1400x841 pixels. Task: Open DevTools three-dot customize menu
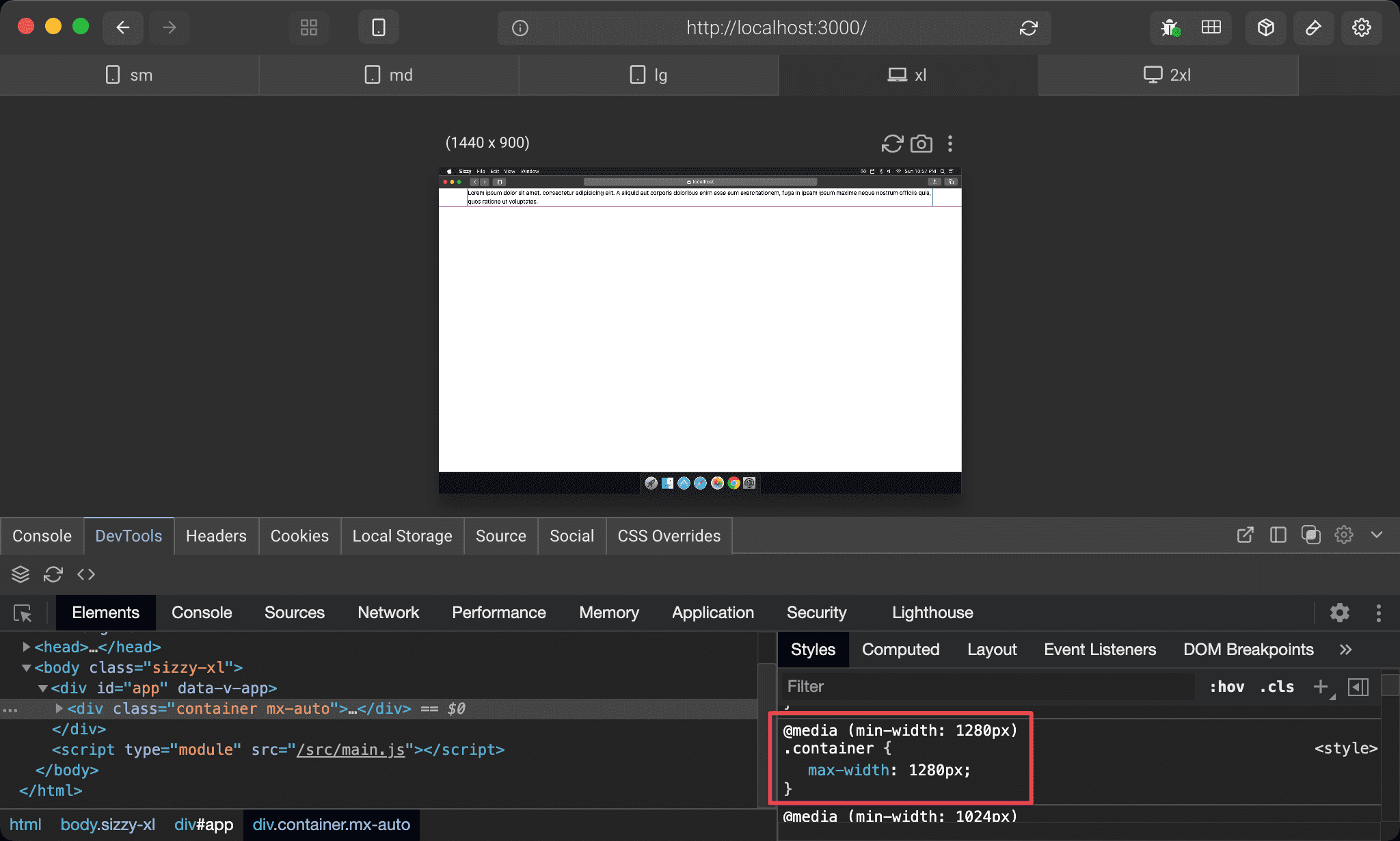pyautogui.click(x=1379, y=613)
